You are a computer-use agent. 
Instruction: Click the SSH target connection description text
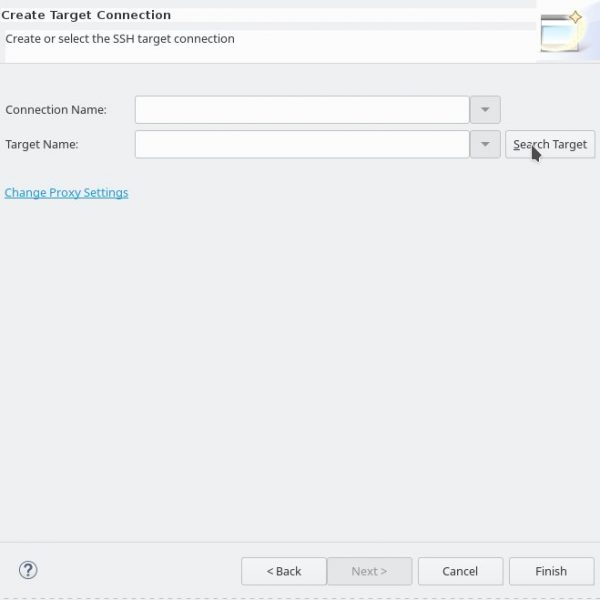tap(120, 39)
